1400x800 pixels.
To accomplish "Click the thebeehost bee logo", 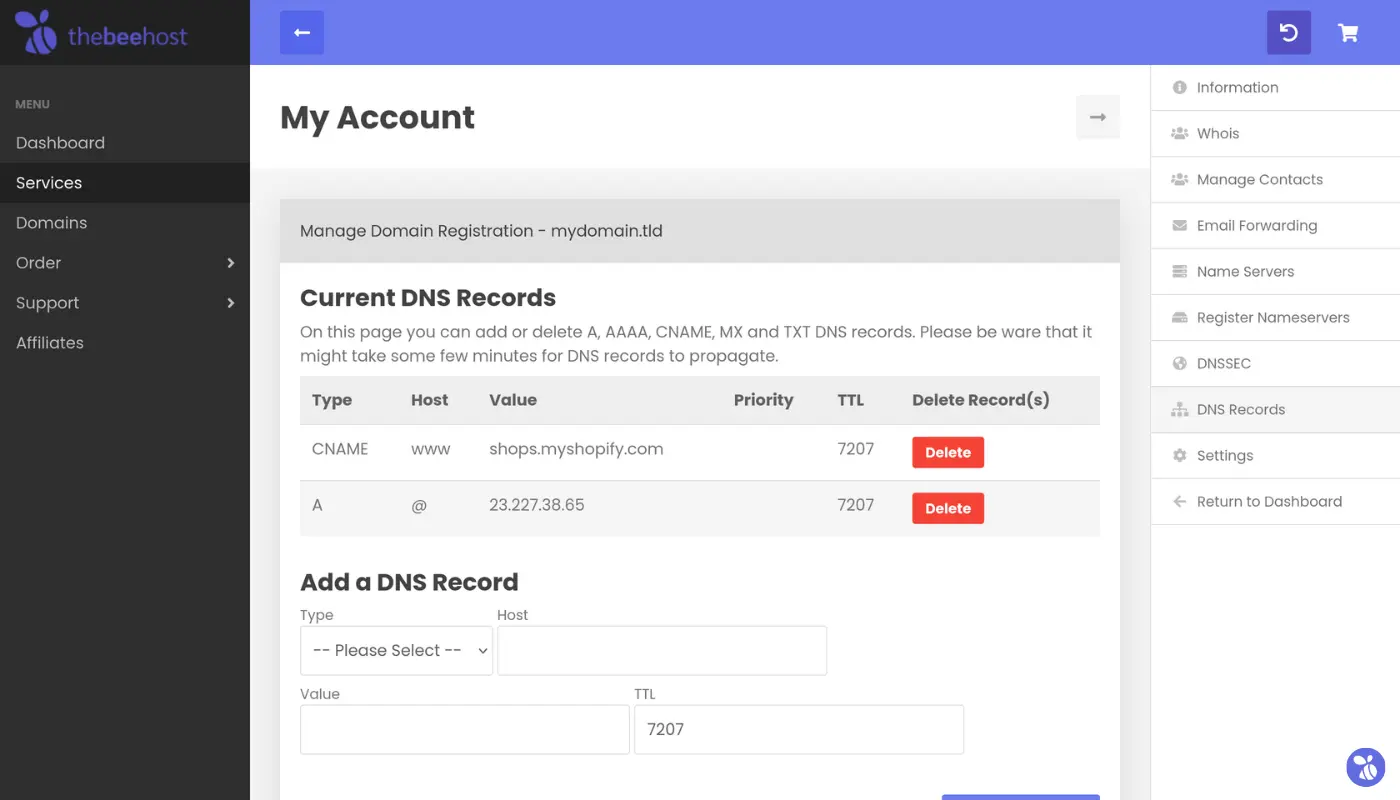I will pyautogui.click(x=36, y=32).
